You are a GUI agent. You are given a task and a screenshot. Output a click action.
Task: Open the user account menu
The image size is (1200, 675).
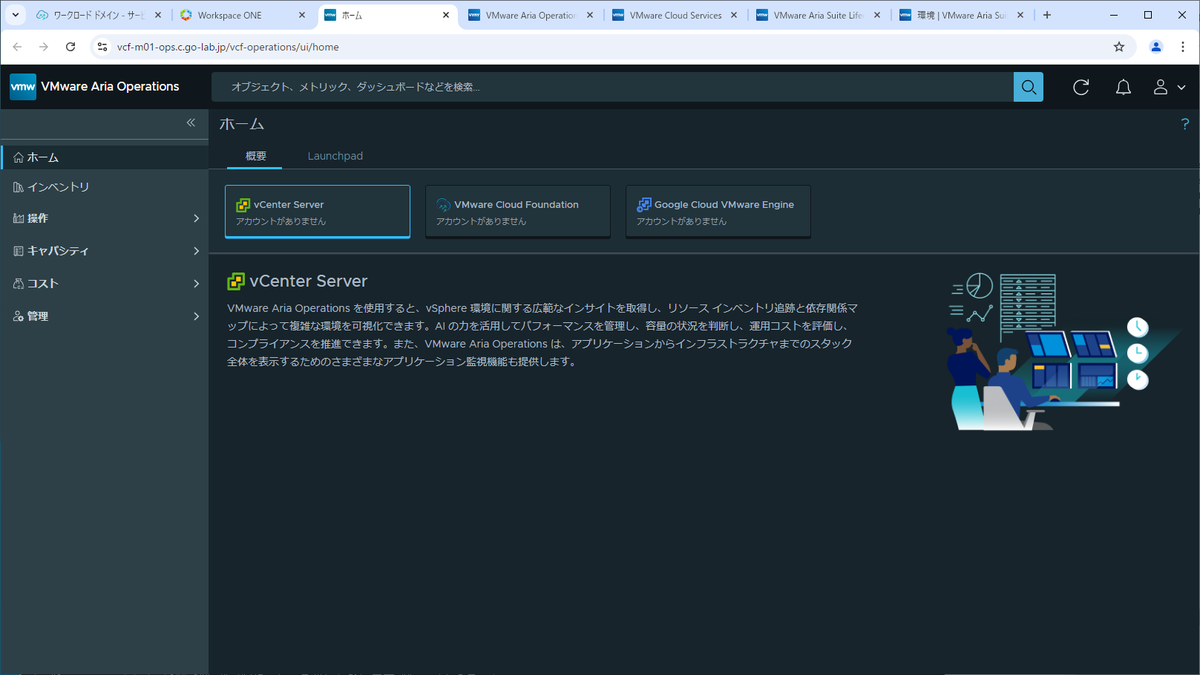point(1168,87)
